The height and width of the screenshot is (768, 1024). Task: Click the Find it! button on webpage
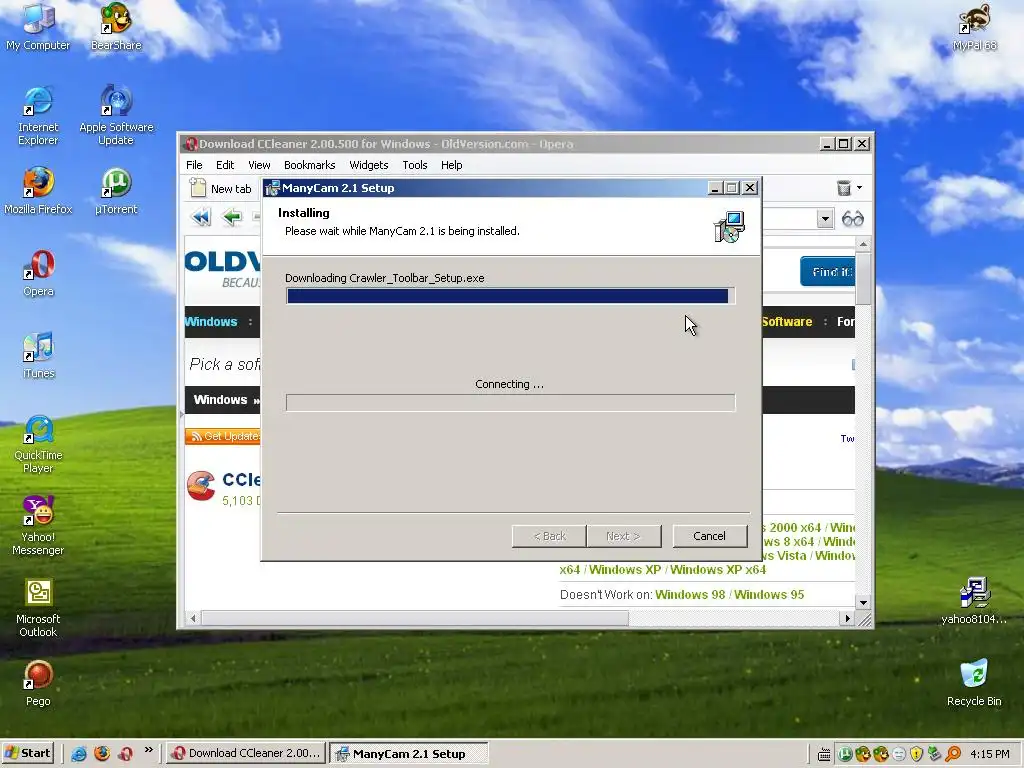click(x=827, y=272)
